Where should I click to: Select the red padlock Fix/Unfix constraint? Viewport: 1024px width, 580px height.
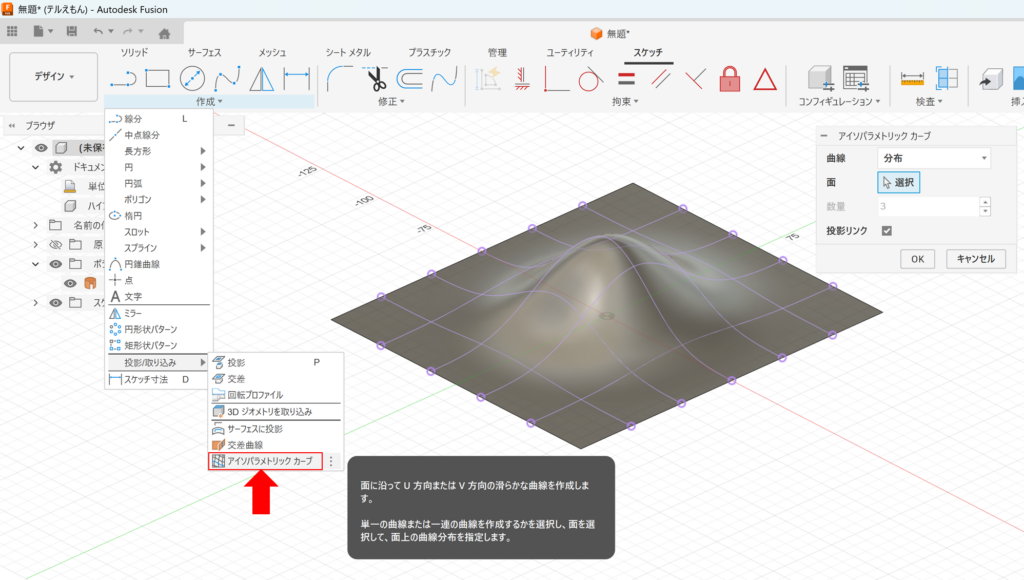(x=730, y=78)
